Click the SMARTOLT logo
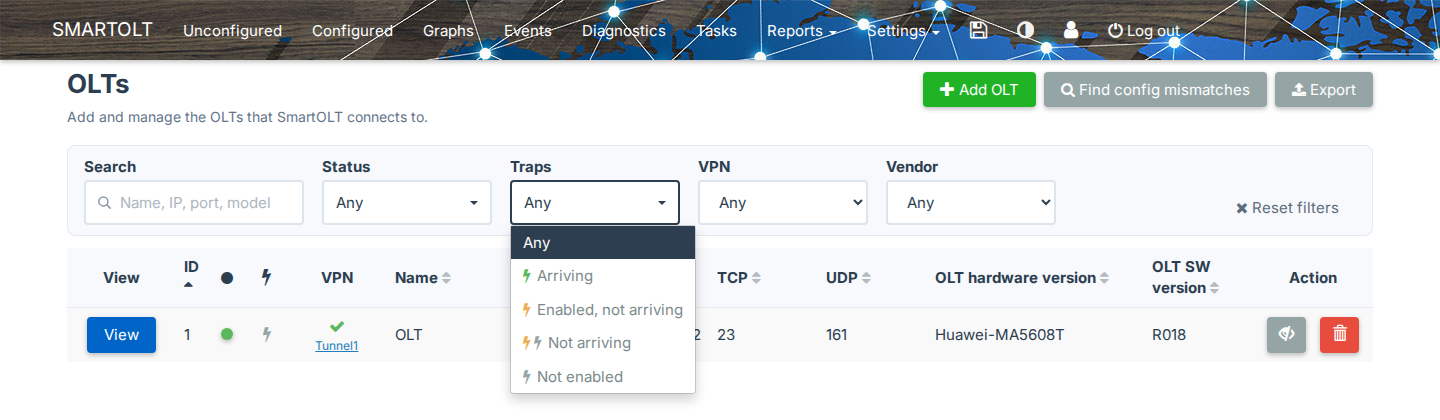Screen dimensions: 1440x420 [x=102, y=29]
